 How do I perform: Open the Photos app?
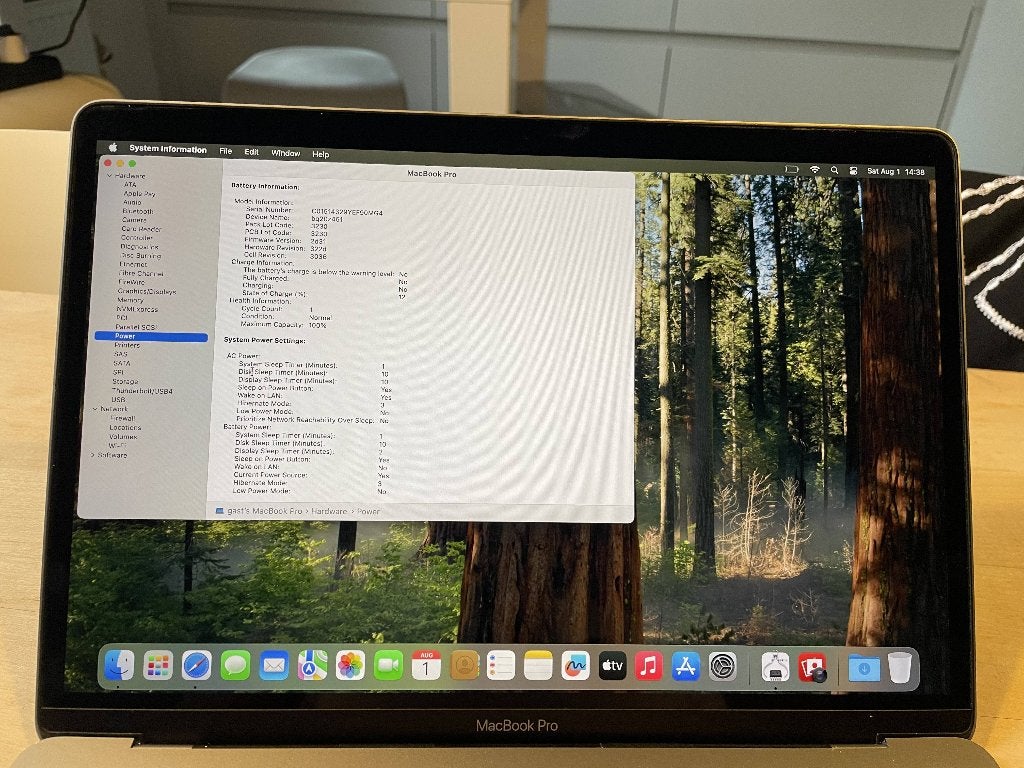(351, 666)
